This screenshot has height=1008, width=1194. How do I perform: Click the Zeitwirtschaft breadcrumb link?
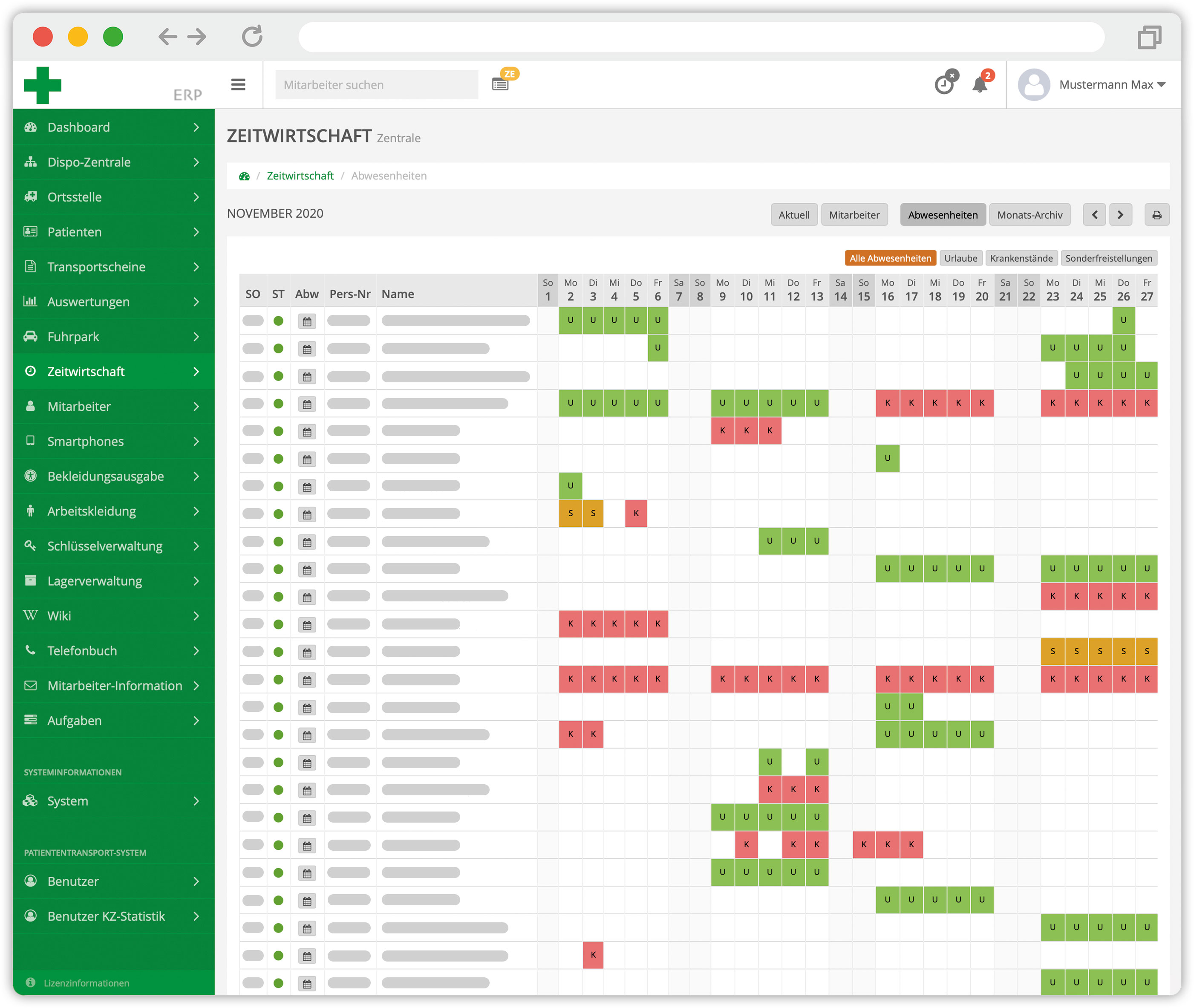click(300, 176)
